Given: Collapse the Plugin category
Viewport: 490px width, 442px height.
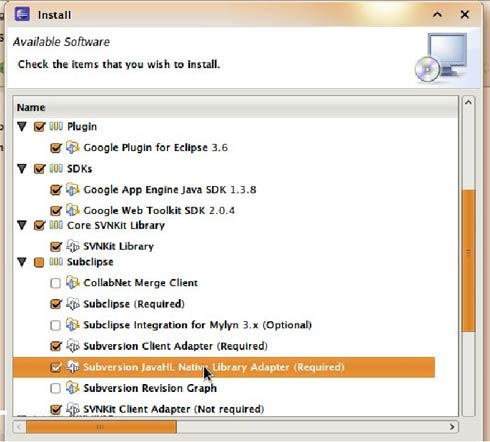Looking at the screenshot, I should [22, 127].
